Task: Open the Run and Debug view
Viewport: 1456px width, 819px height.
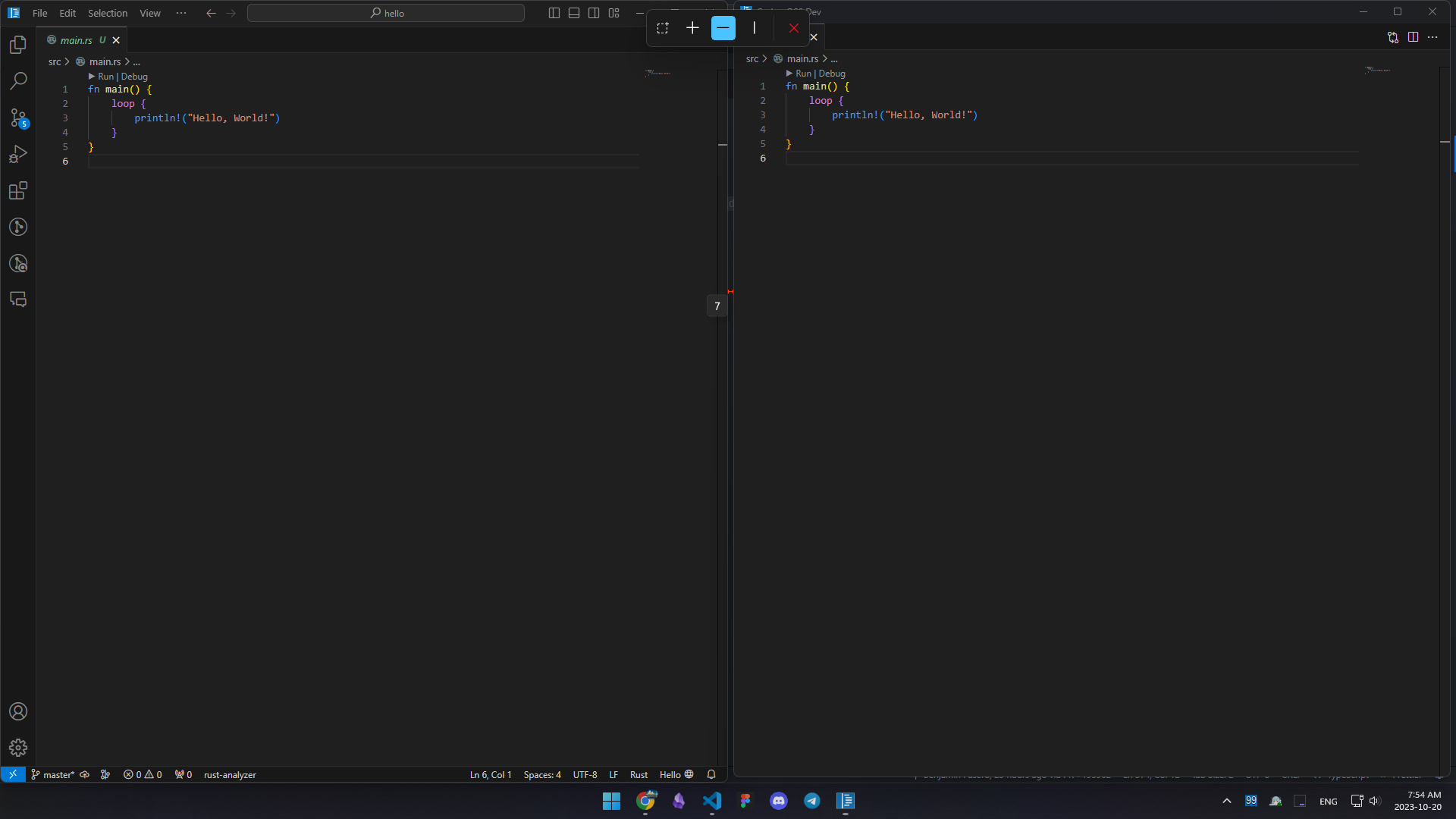Action: click(x=18, y=155)
